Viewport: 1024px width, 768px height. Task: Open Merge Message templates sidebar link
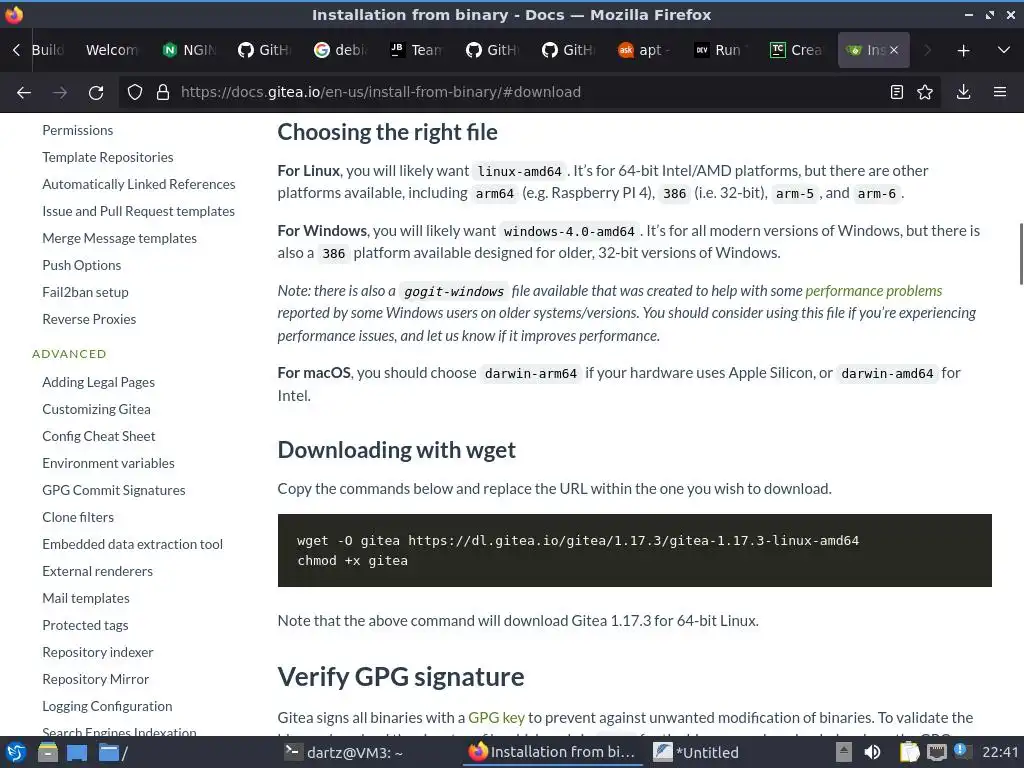[120, 238]
